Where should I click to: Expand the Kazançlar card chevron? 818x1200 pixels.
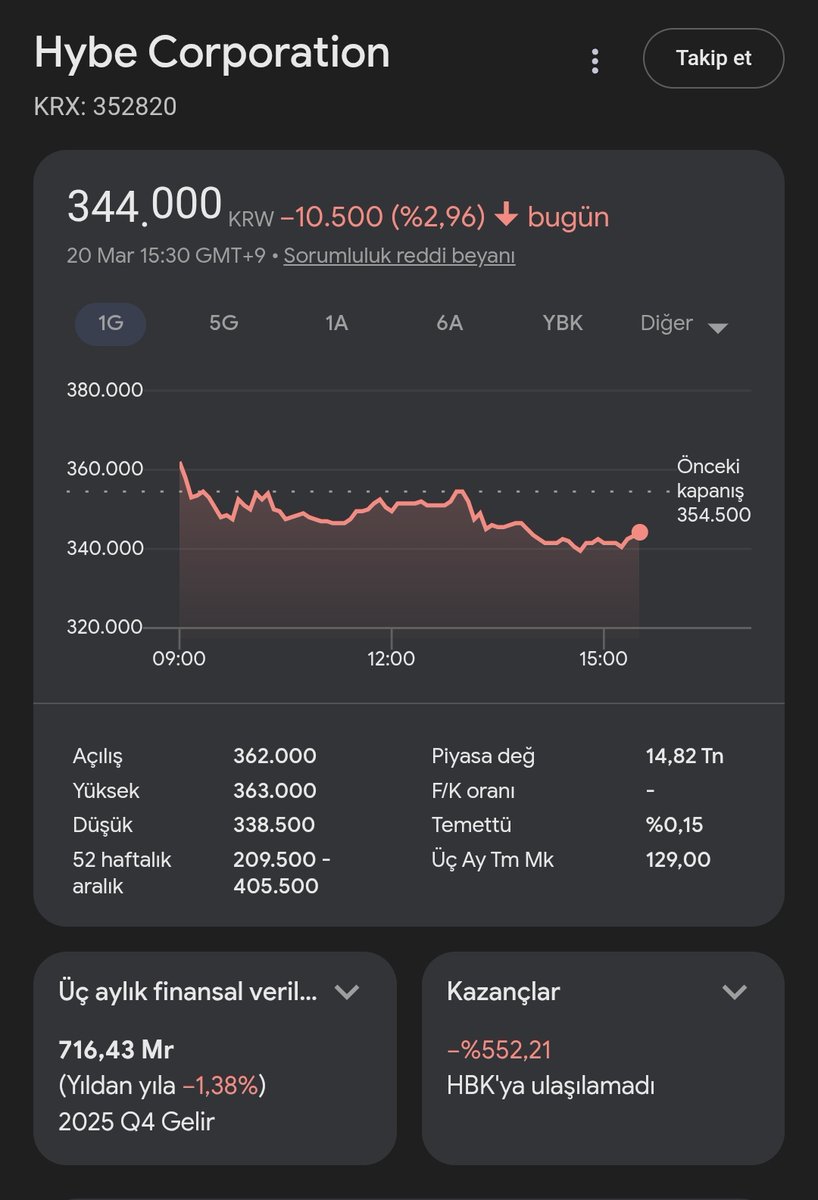[x=734, y=992]
